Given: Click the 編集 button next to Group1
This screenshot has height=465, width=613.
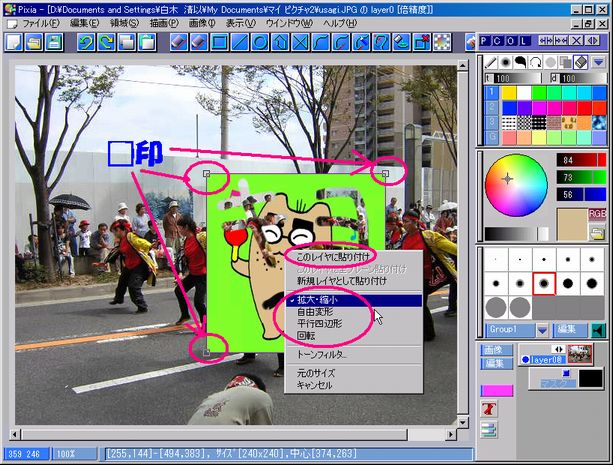Looking at the screenshot, I should pyautogui.click(x=570, y=330).
